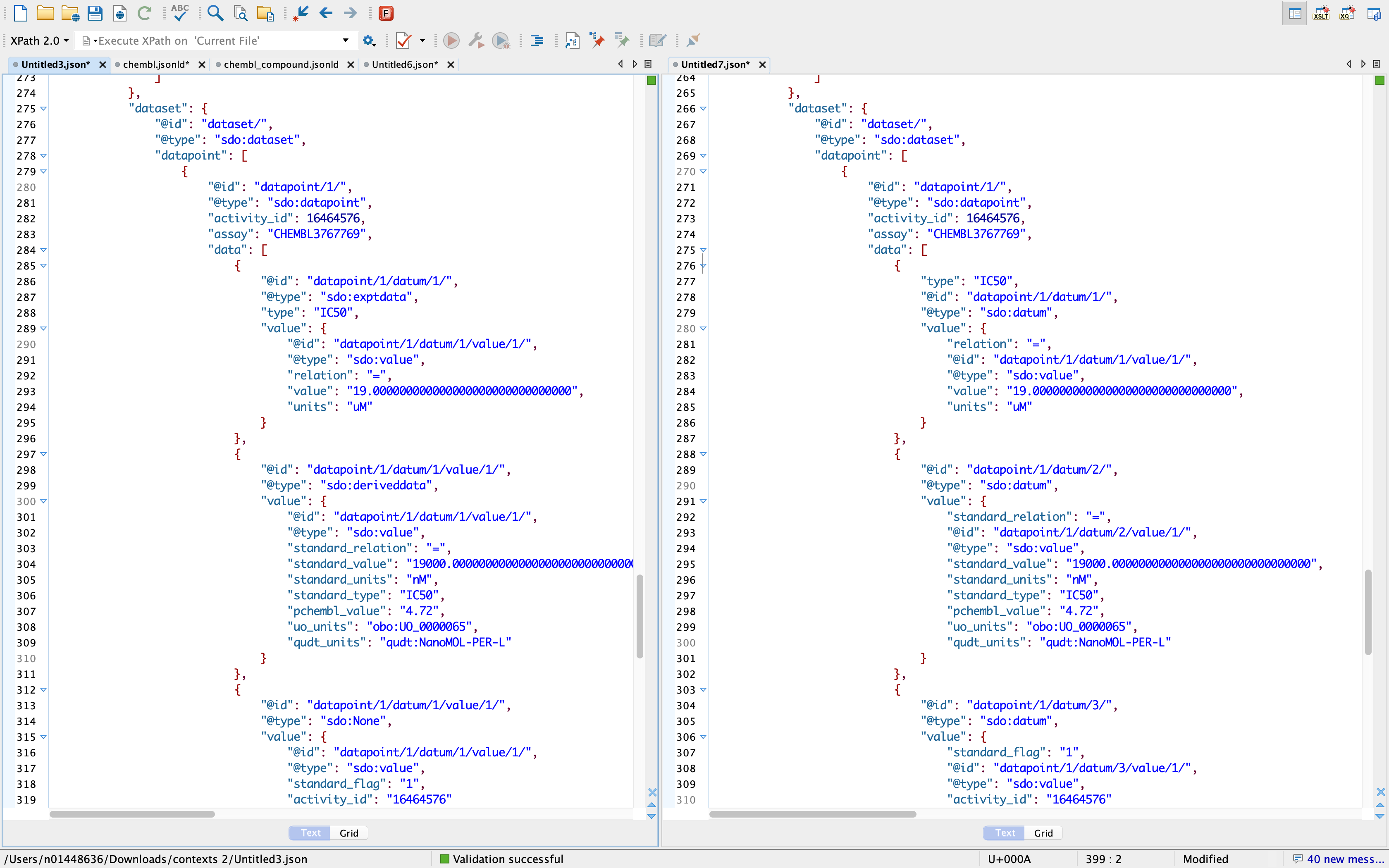
Task: Collapse "value" fold at right line 280
Action: [703, 328]
